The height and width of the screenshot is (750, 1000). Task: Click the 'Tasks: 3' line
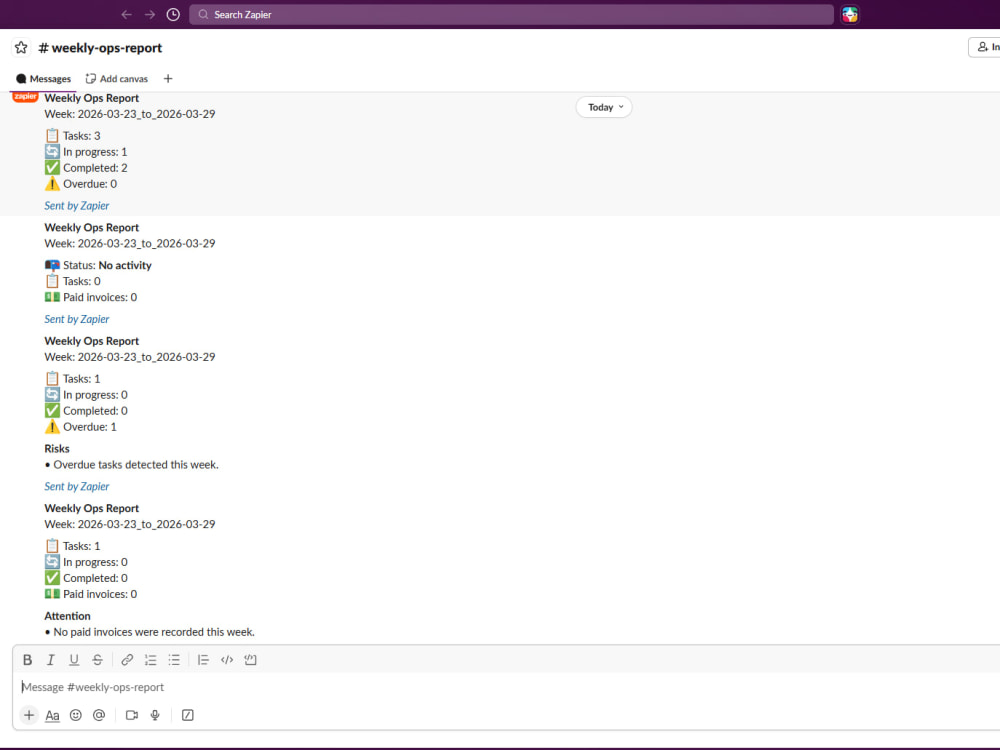pos(72,136)
